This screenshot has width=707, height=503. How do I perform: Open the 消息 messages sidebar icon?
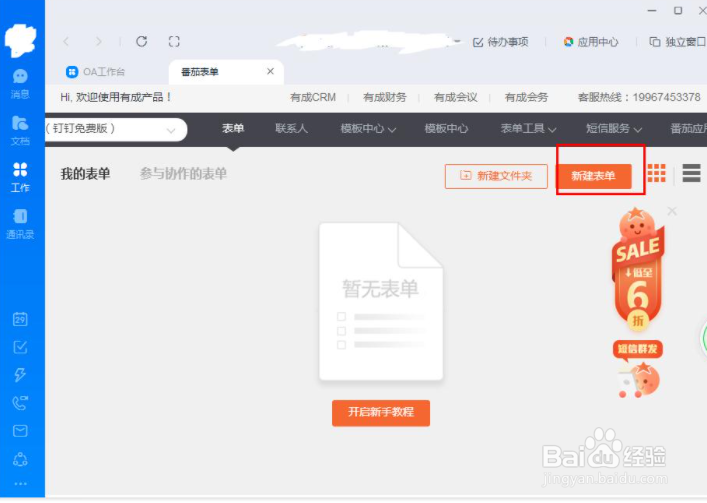(20, 83)
